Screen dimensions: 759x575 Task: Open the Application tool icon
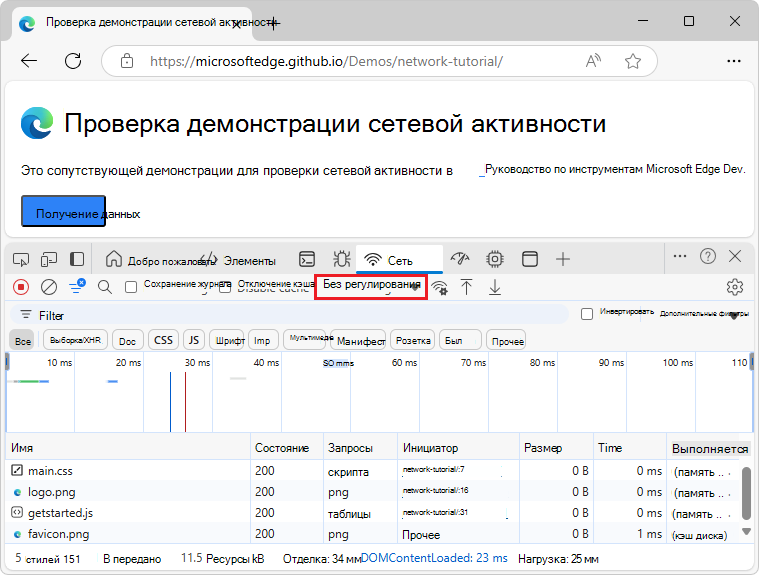coord(530,259)
